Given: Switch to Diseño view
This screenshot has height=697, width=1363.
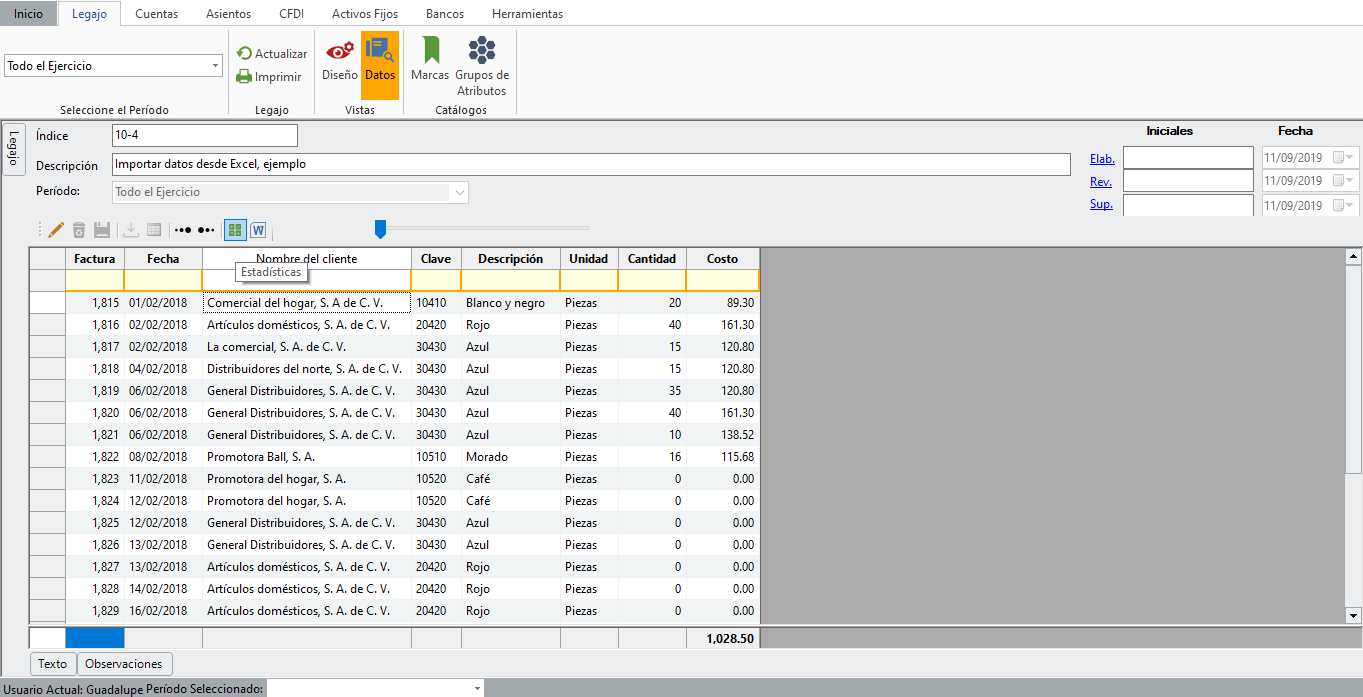Looking at the screenshot, I should point(340,59).
